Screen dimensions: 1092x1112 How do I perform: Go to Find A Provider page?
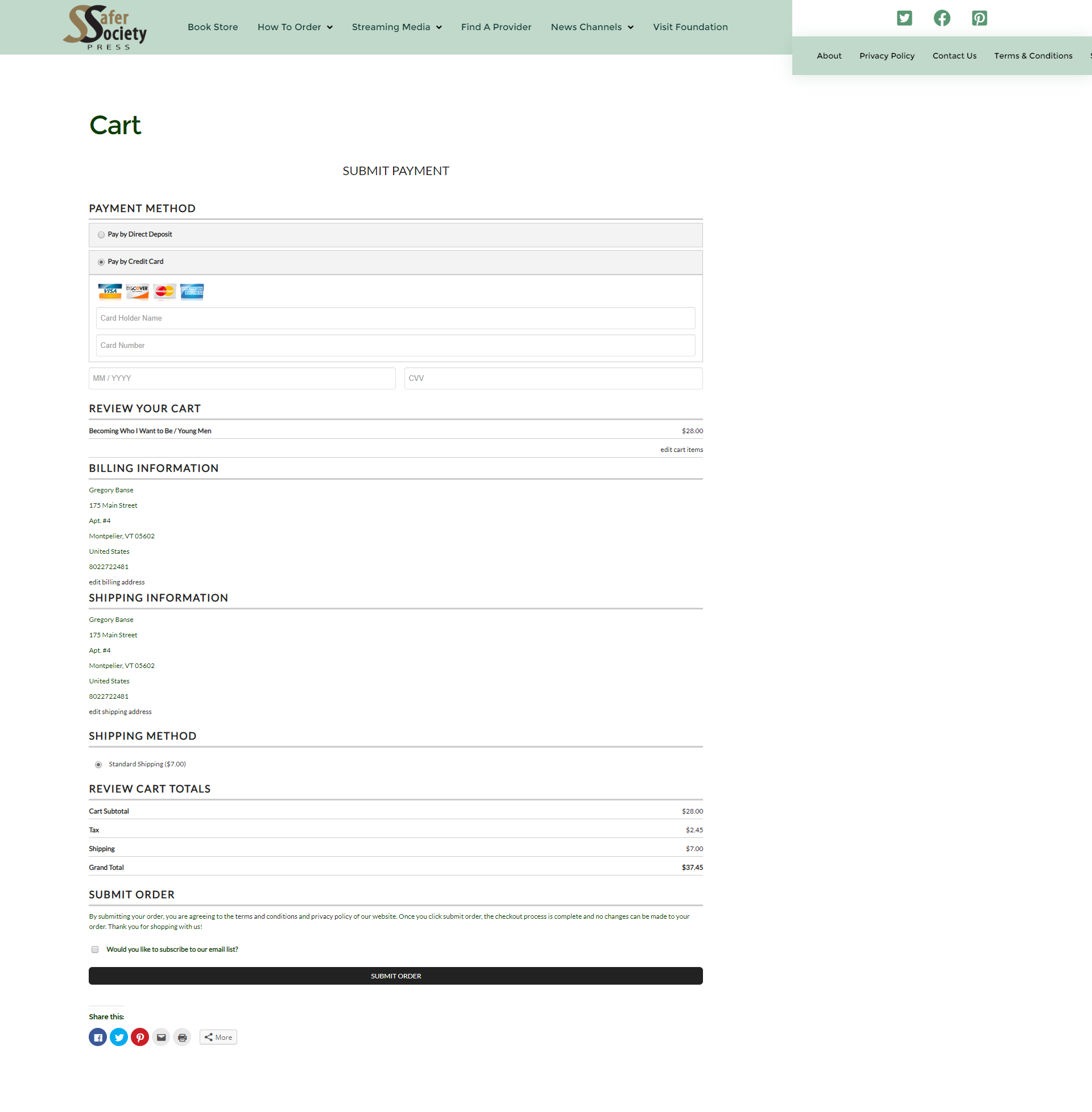496,27
